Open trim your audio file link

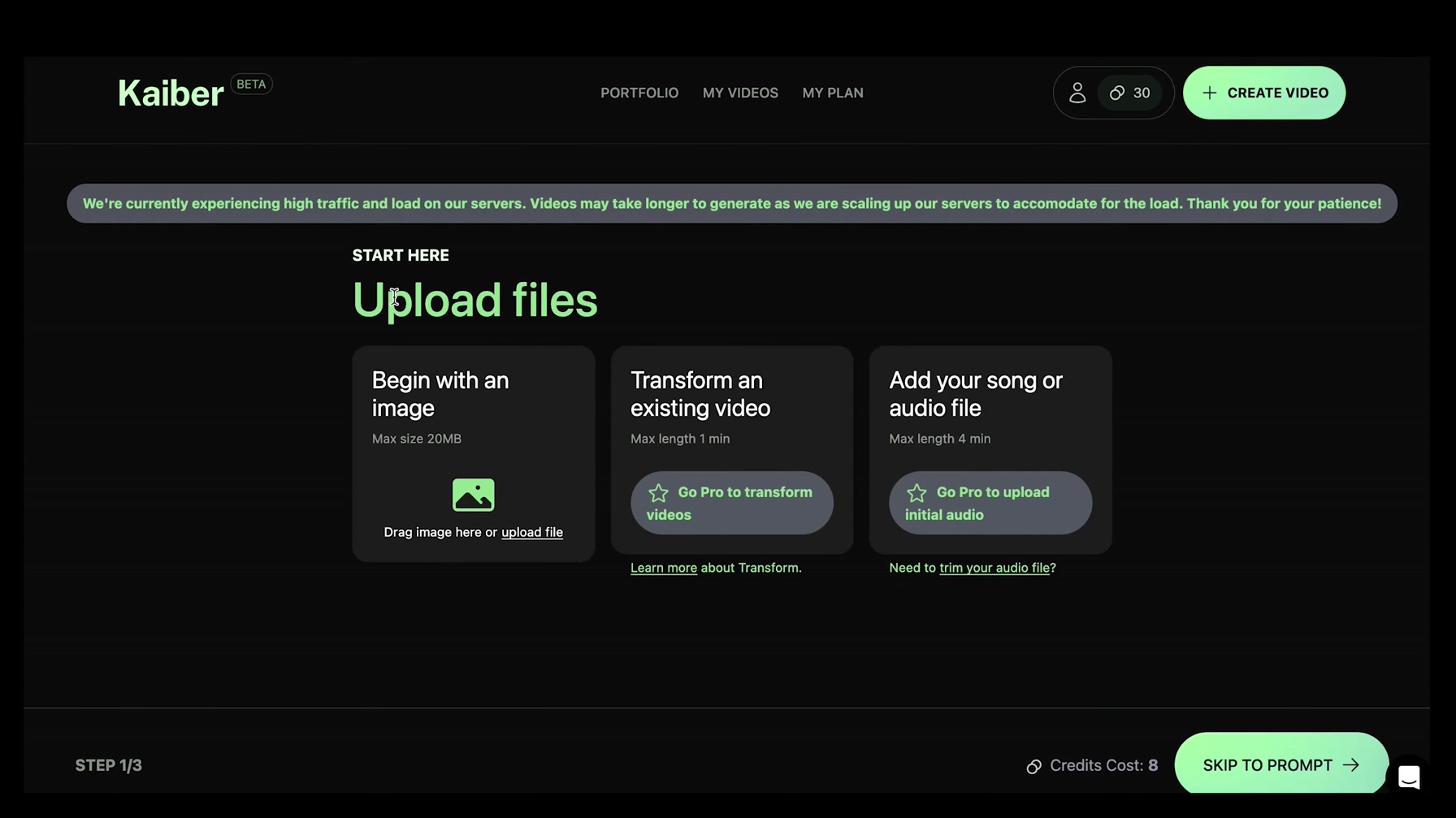pos(994,568)
